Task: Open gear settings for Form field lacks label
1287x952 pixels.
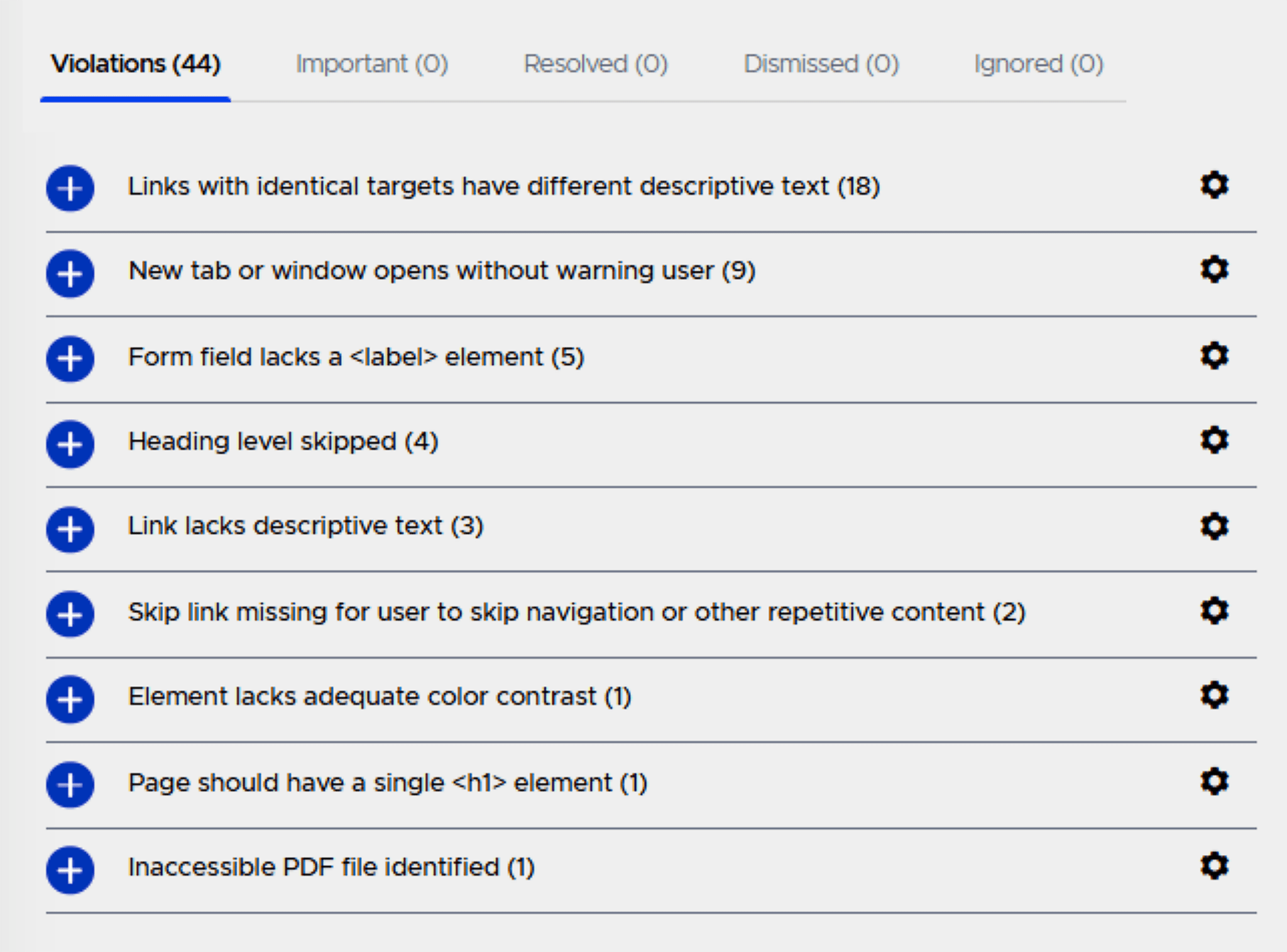Action: coord(1214,356)
